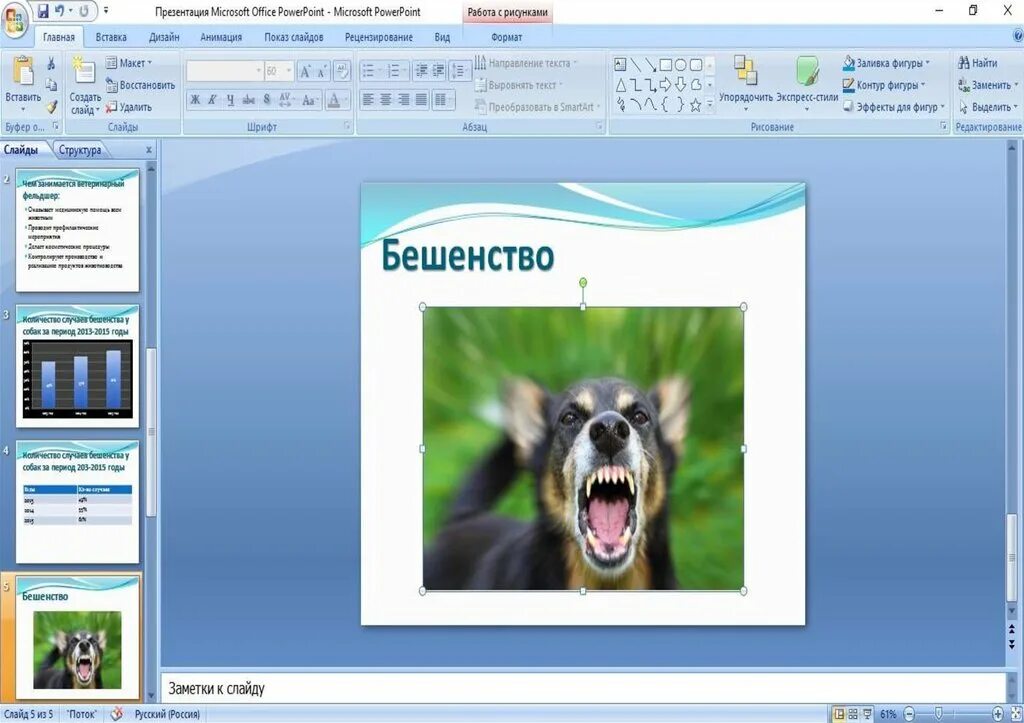Switch to the Дизайн ribbon tab
This screenshot has width=1024, height=723.
[164, 37]
